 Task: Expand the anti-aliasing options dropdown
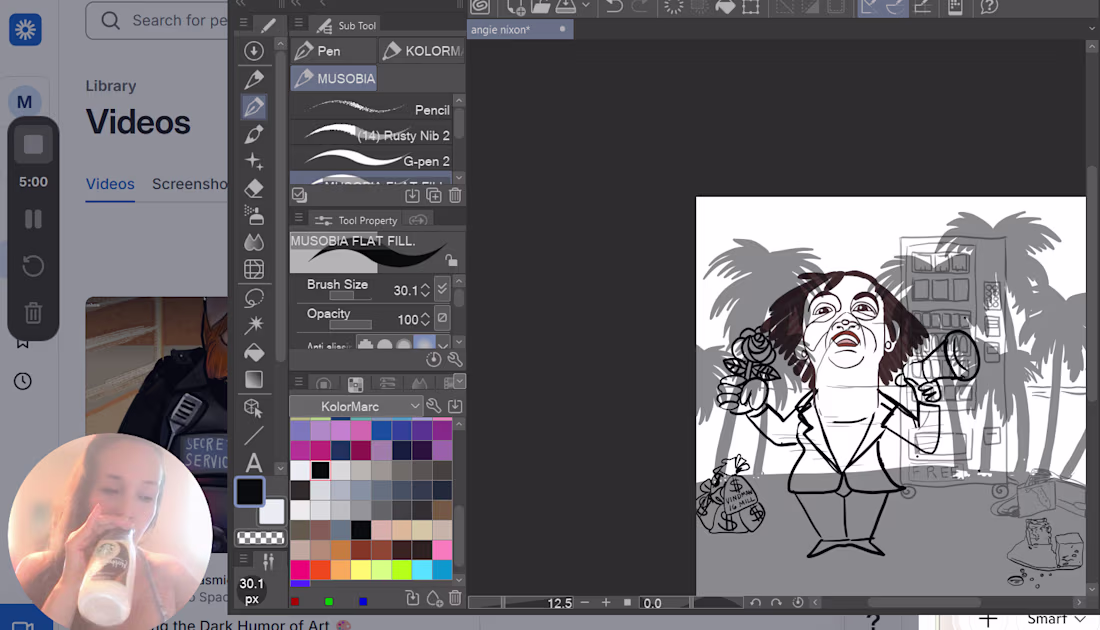pos(443,344)
